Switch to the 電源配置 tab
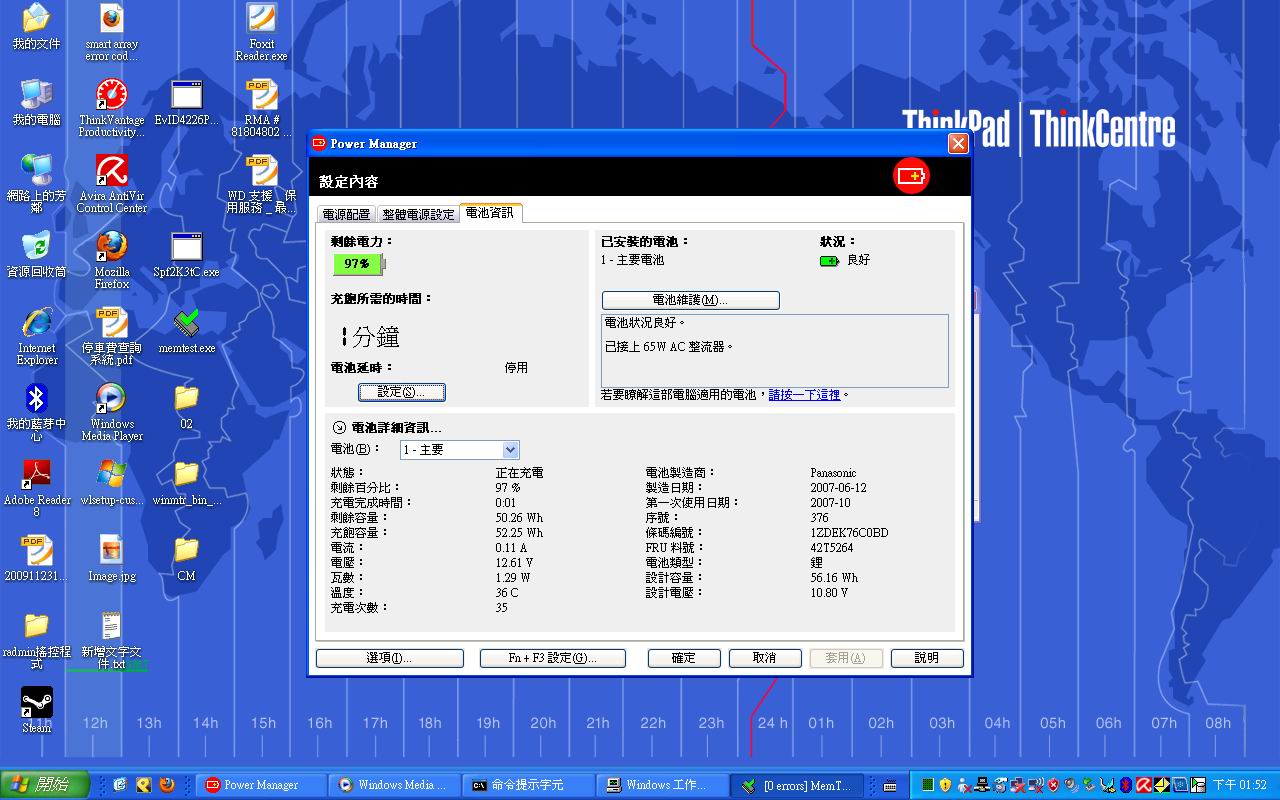The image size is (1280, 800). coord(347,213)
